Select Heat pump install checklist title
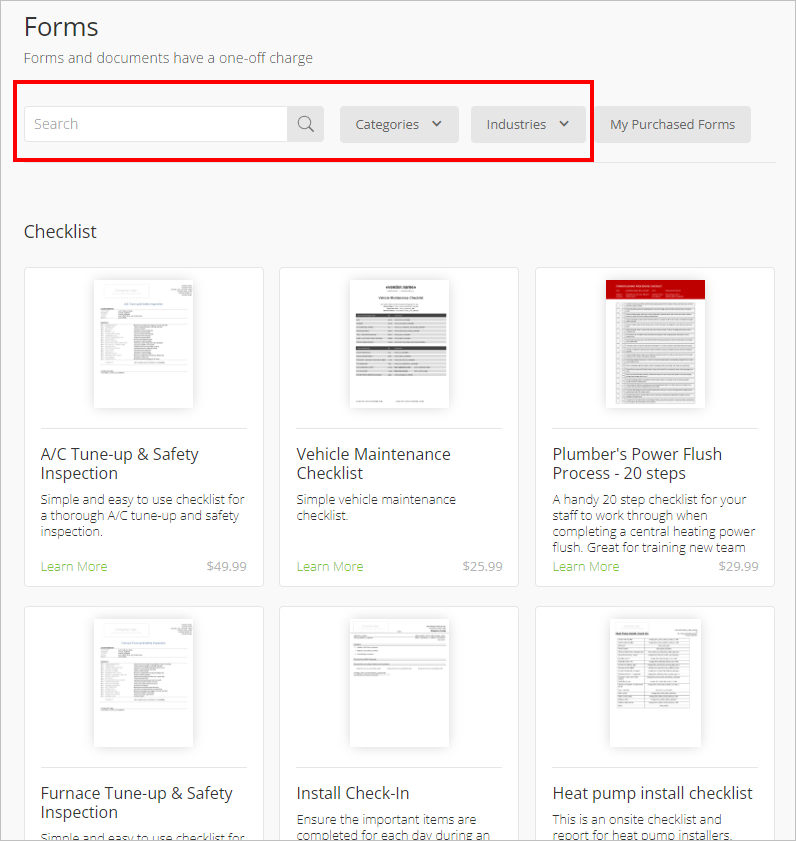Viewport: 796px width, 841px height. [x=652, y=793]
